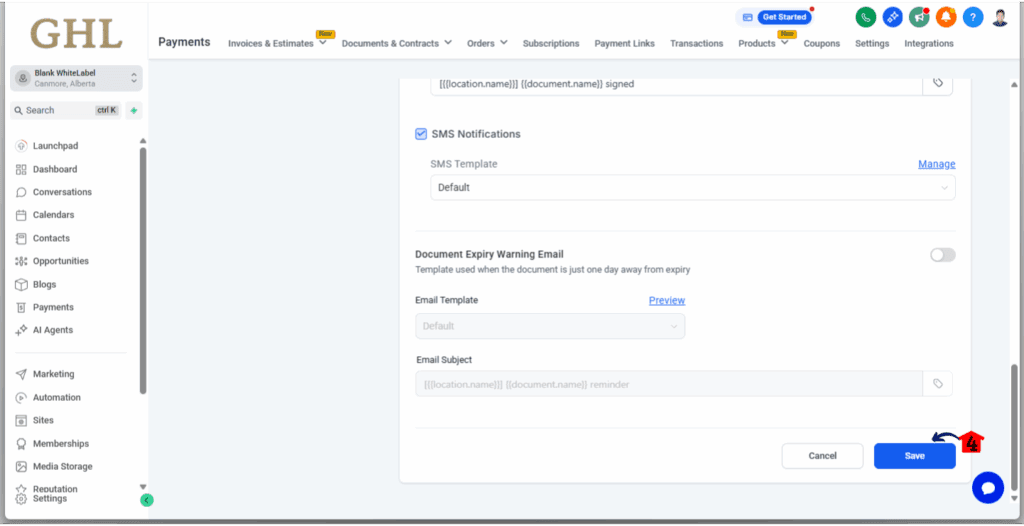Open the megaphone announcements icon
The height and width of the screenshot is (526, 1024).
pos(919,18)
